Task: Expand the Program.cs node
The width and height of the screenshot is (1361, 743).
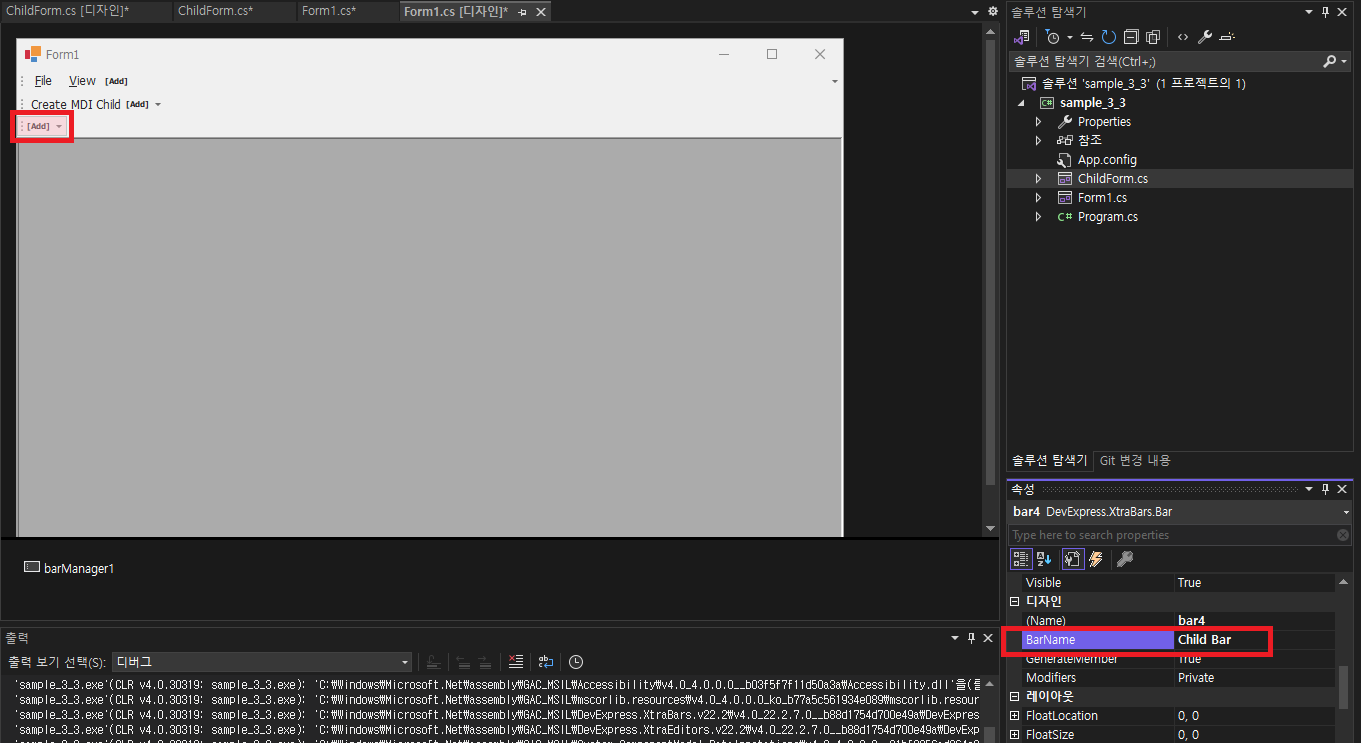Action: point(1038,216)
